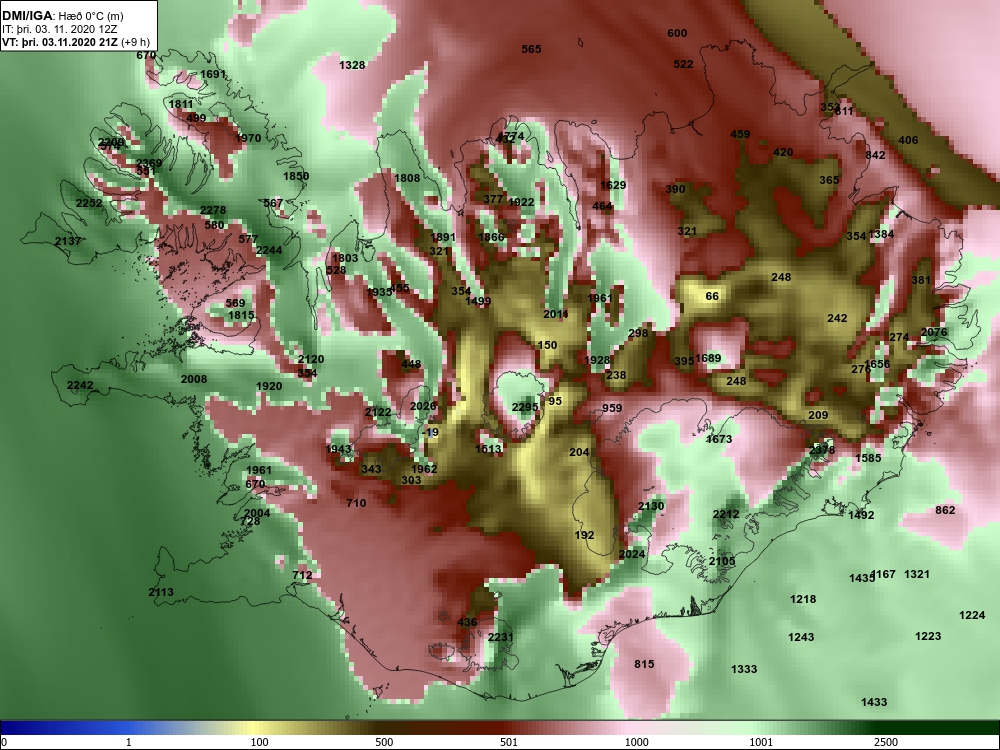Viewport: 1000px width, 750px height.
Task: Click the map value '2113'
Action: tap(161, 592)
